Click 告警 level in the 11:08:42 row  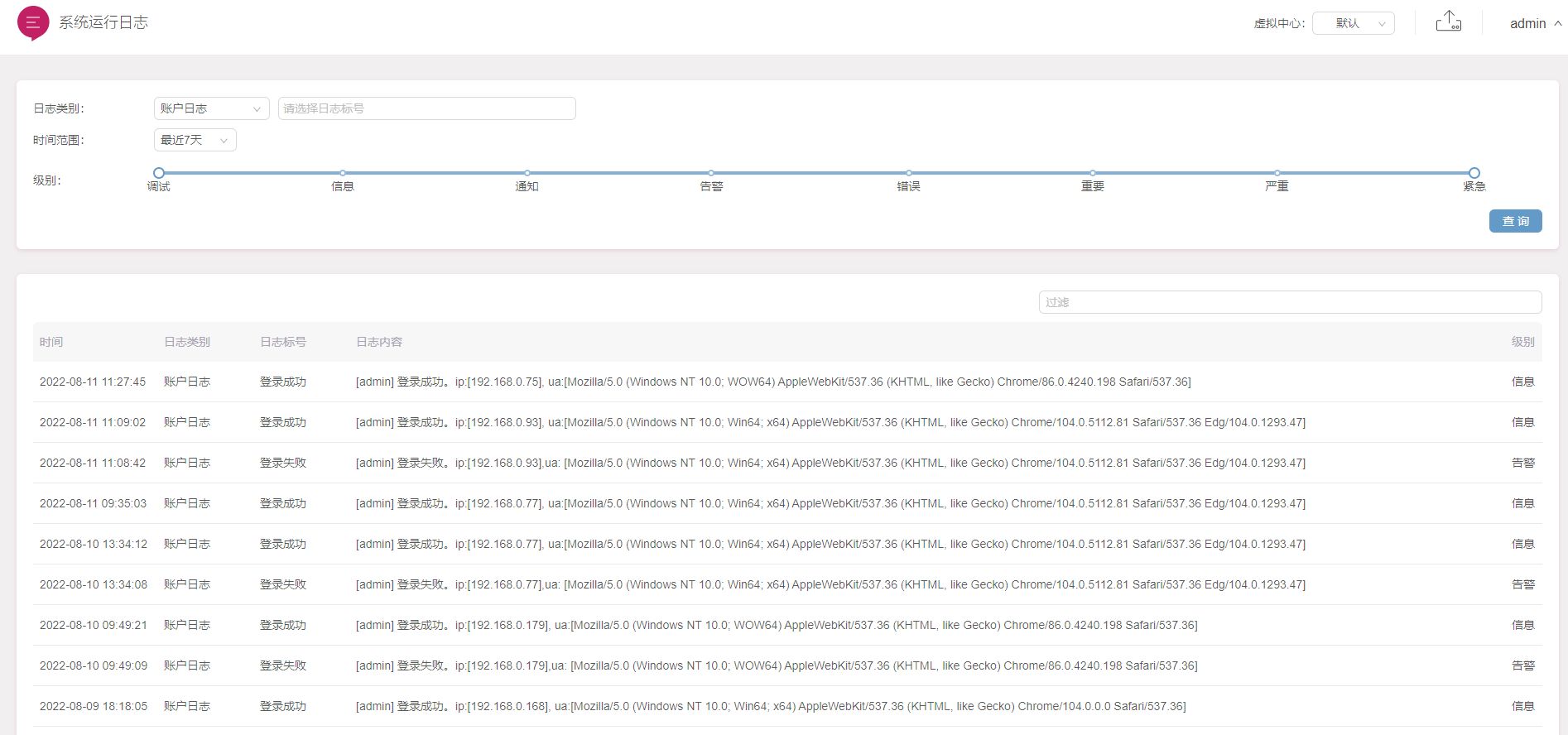1523,463
